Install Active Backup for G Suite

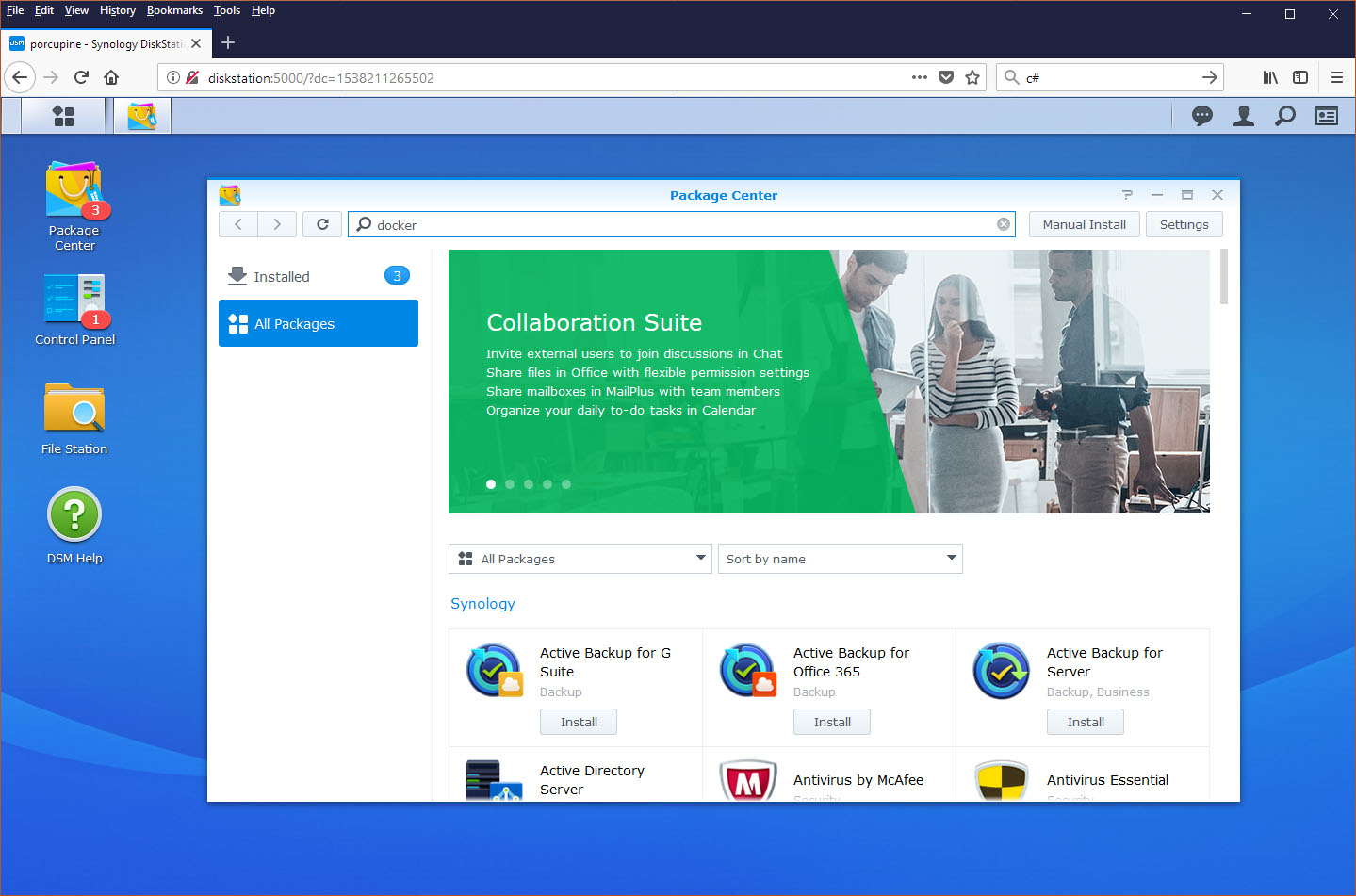coord(579,722)
